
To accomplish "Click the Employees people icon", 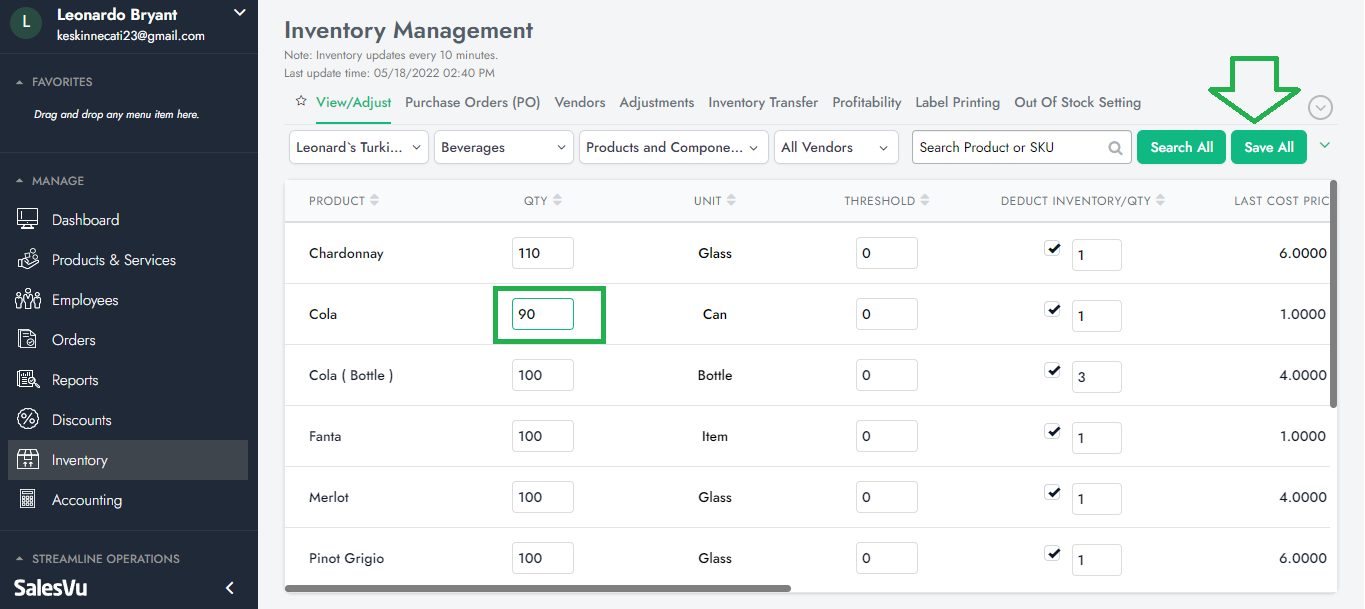I will point(28,300).
